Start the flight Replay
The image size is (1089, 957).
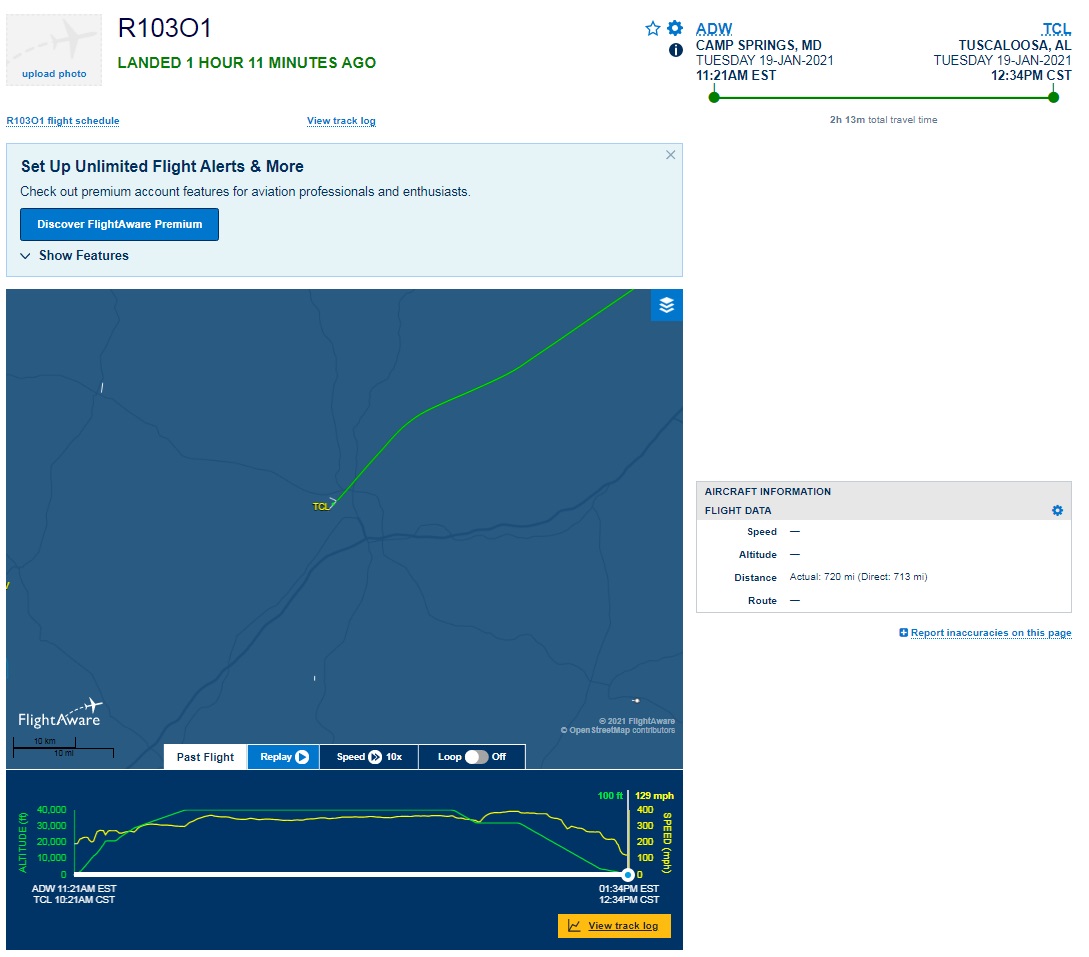click(284, 757)
